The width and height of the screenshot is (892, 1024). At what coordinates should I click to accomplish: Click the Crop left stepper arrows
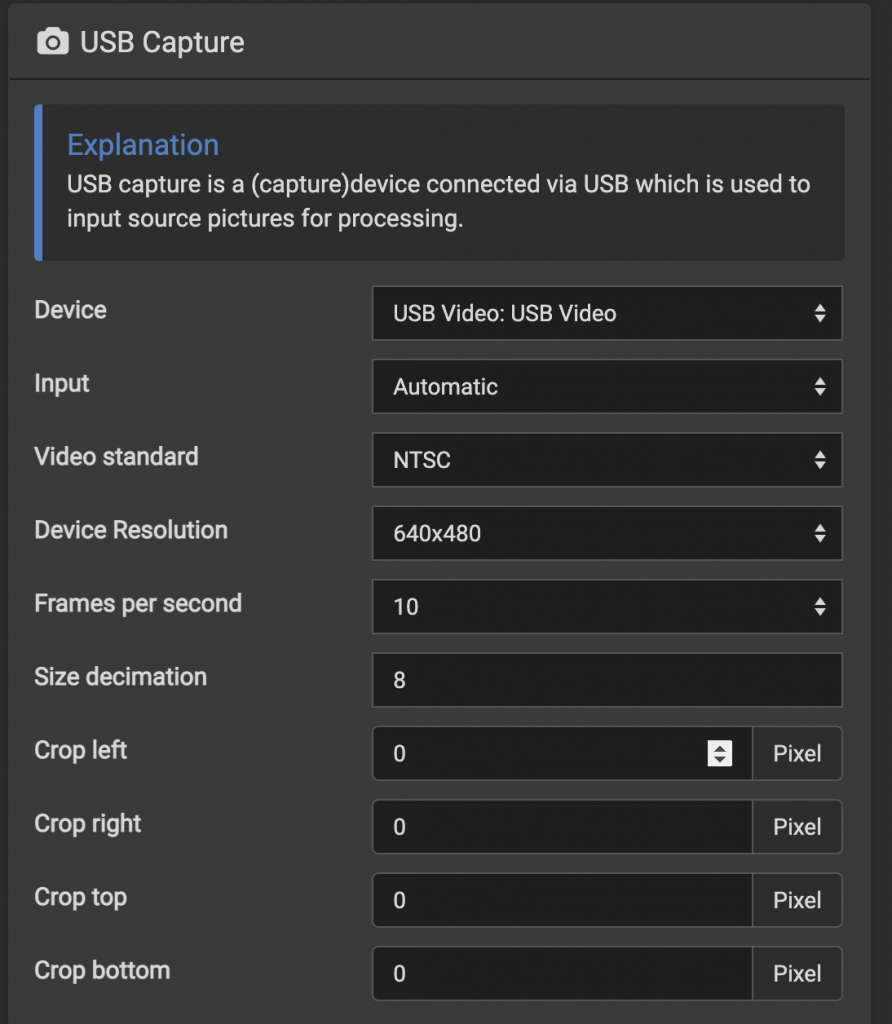(720, 754)
